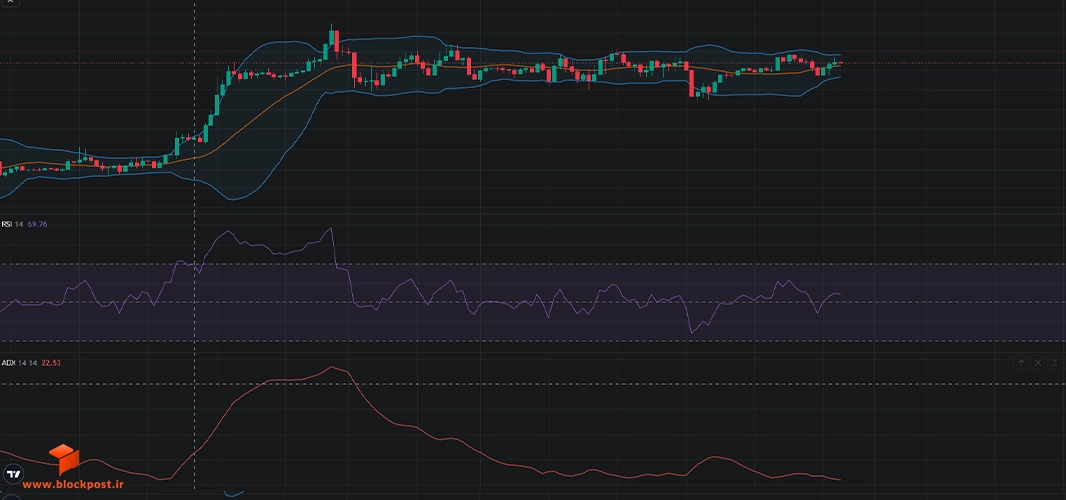Screen dimensions: 1066x500
Task: Select the RSI line at its highest peak
Action: [331, 229]
